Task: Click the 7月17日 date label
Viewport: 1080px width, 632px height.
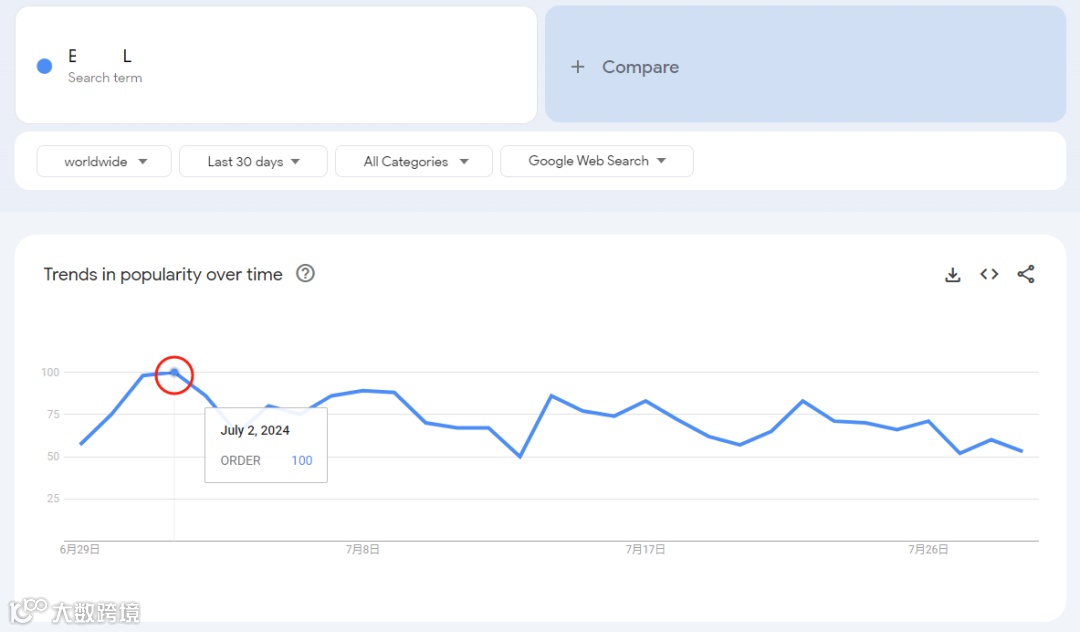Action: pos(646,549)
